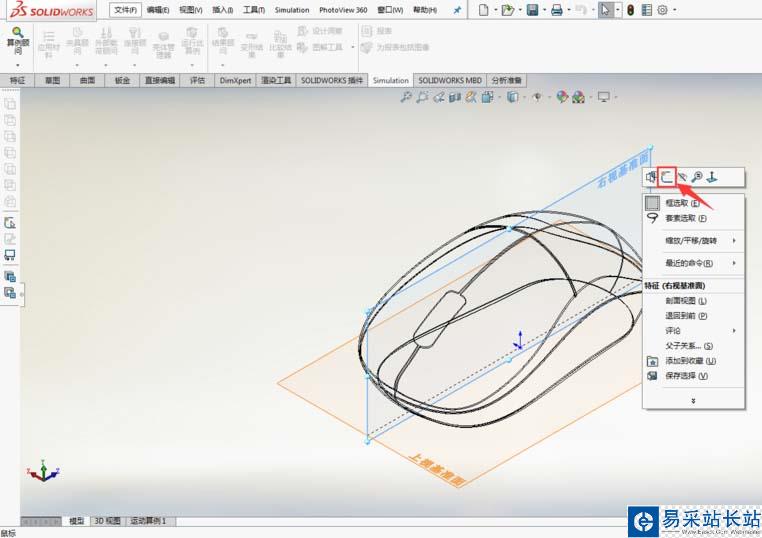This screenshot has height=538, width=762.
Task: Switch to the SOLIDWORKS MBD tab
Action: click(x=450, y=80)
